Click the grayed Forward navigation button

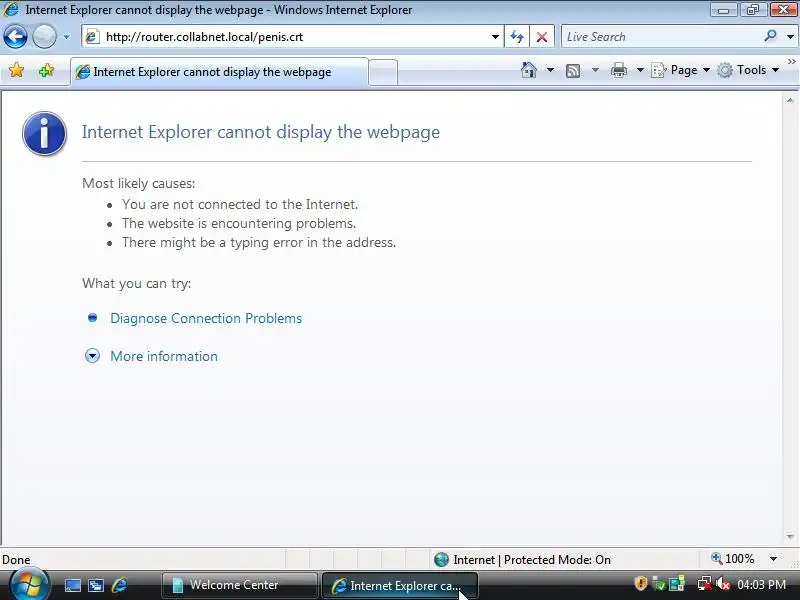[44, 37]
